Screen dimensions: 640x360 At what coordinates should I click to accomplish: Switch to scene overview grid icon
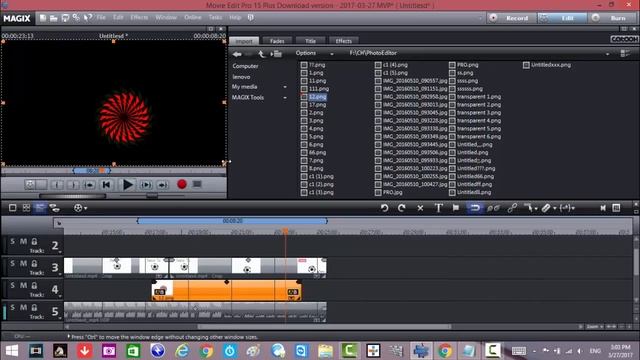click(27, 208)
